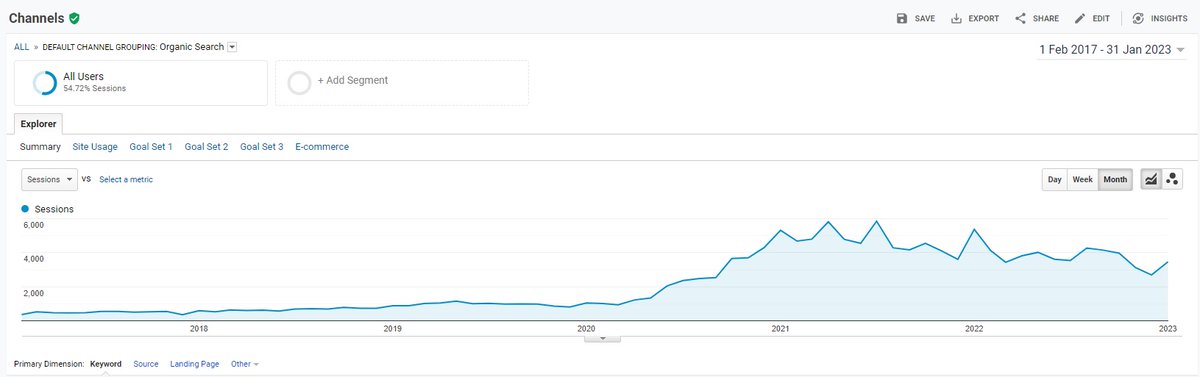Image resolution: width=1200 pixels, height=377 pixels.
Task: Expand the Other primary dimension dropdown
Action: [244, 364]
